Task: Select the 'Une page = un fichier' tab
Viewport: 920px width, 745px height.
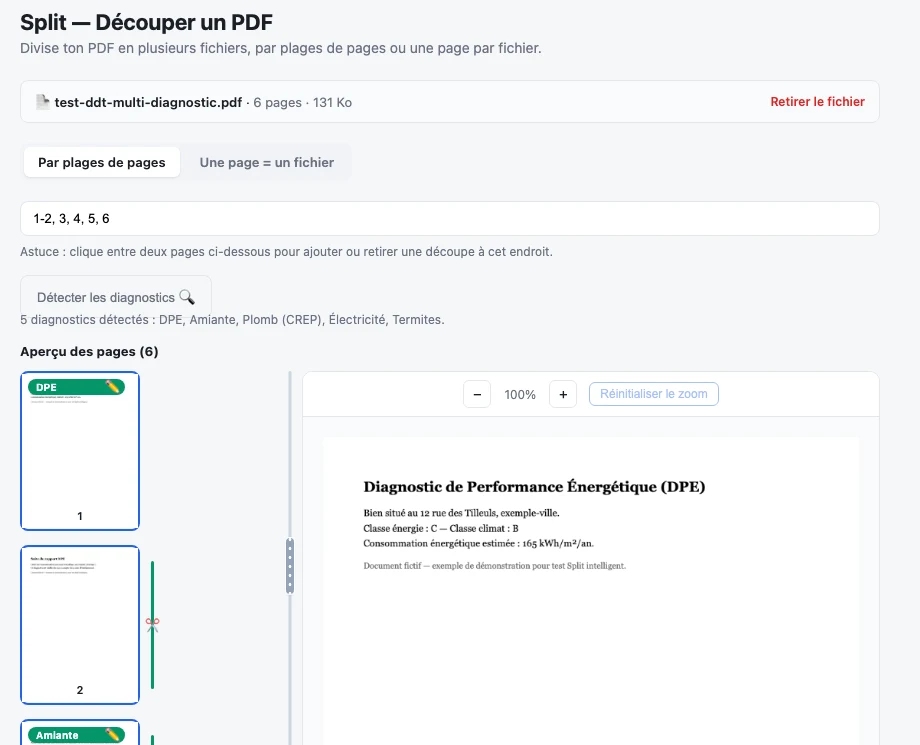Action: point(266,162)
